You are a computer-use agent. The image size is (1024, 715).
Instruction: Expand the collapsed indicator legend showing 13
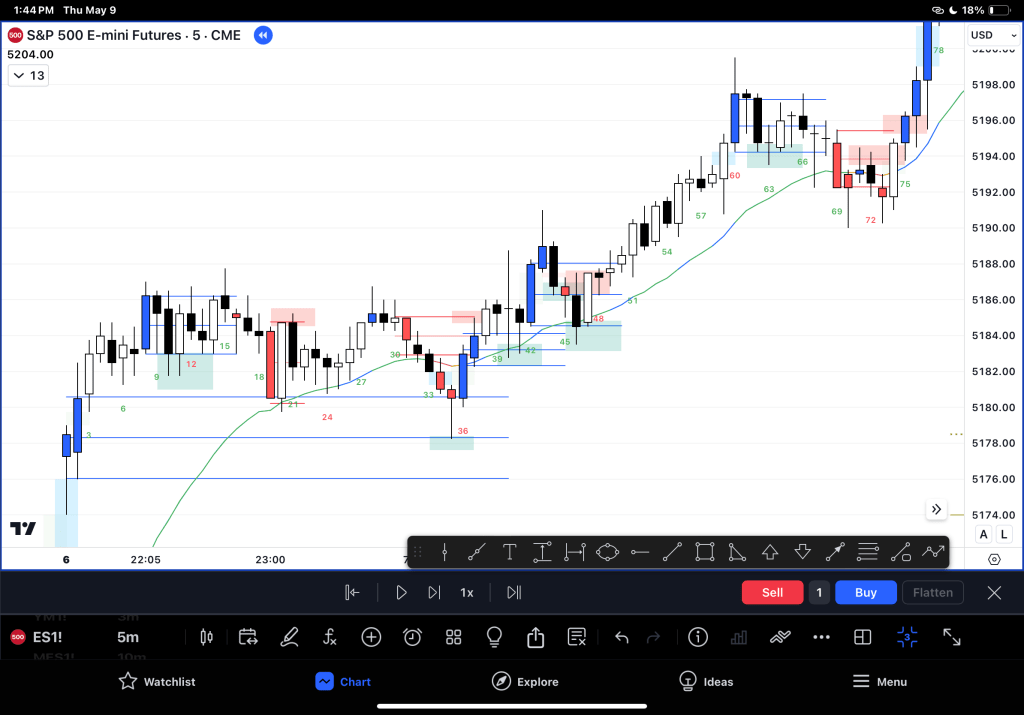[28, 76]
